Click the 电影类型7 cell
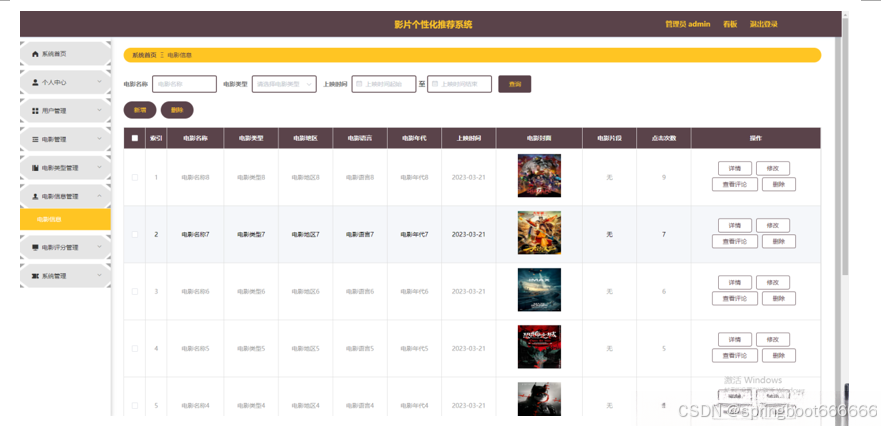 251,234
